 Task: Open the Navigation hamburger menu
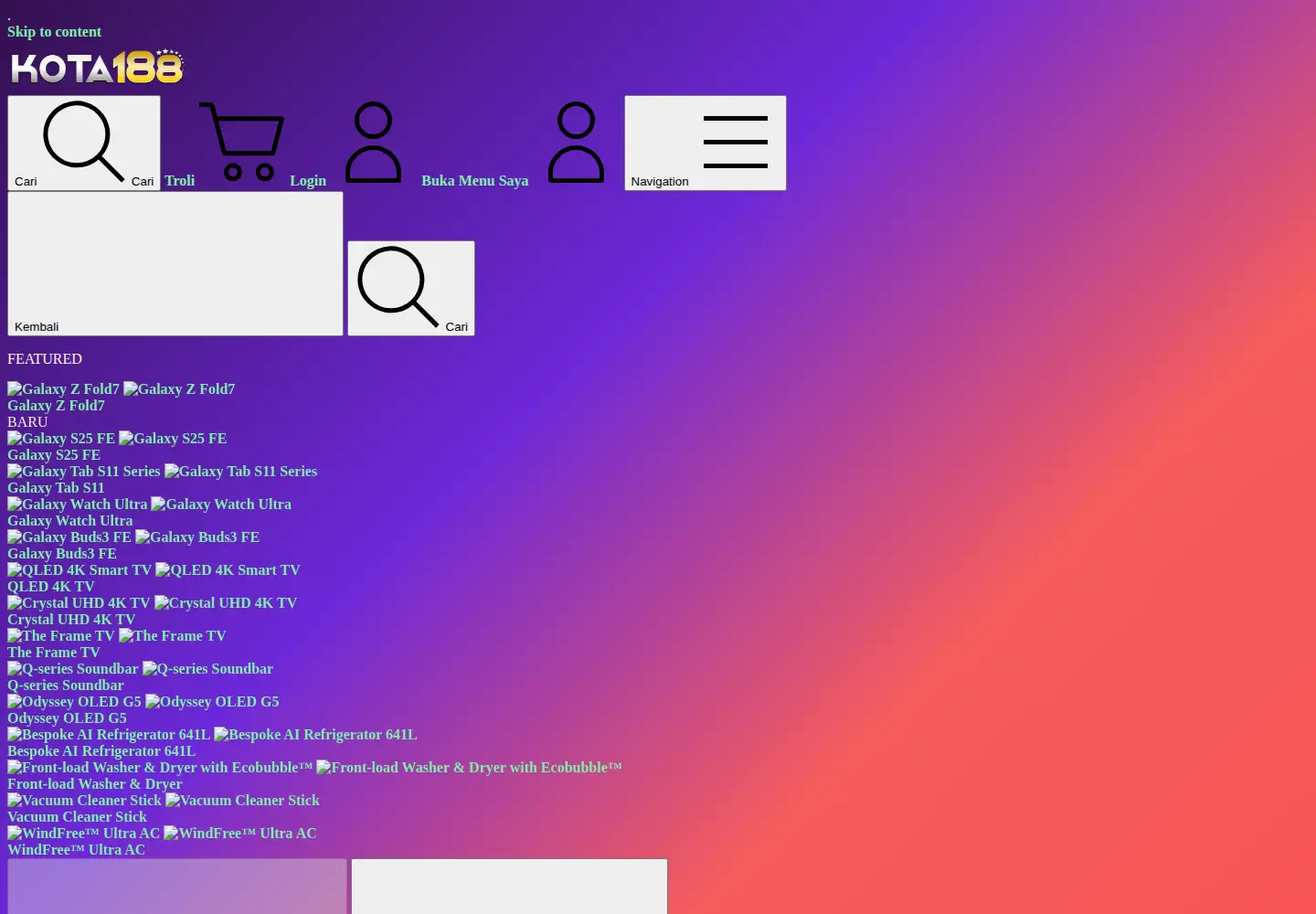(706, 143)
